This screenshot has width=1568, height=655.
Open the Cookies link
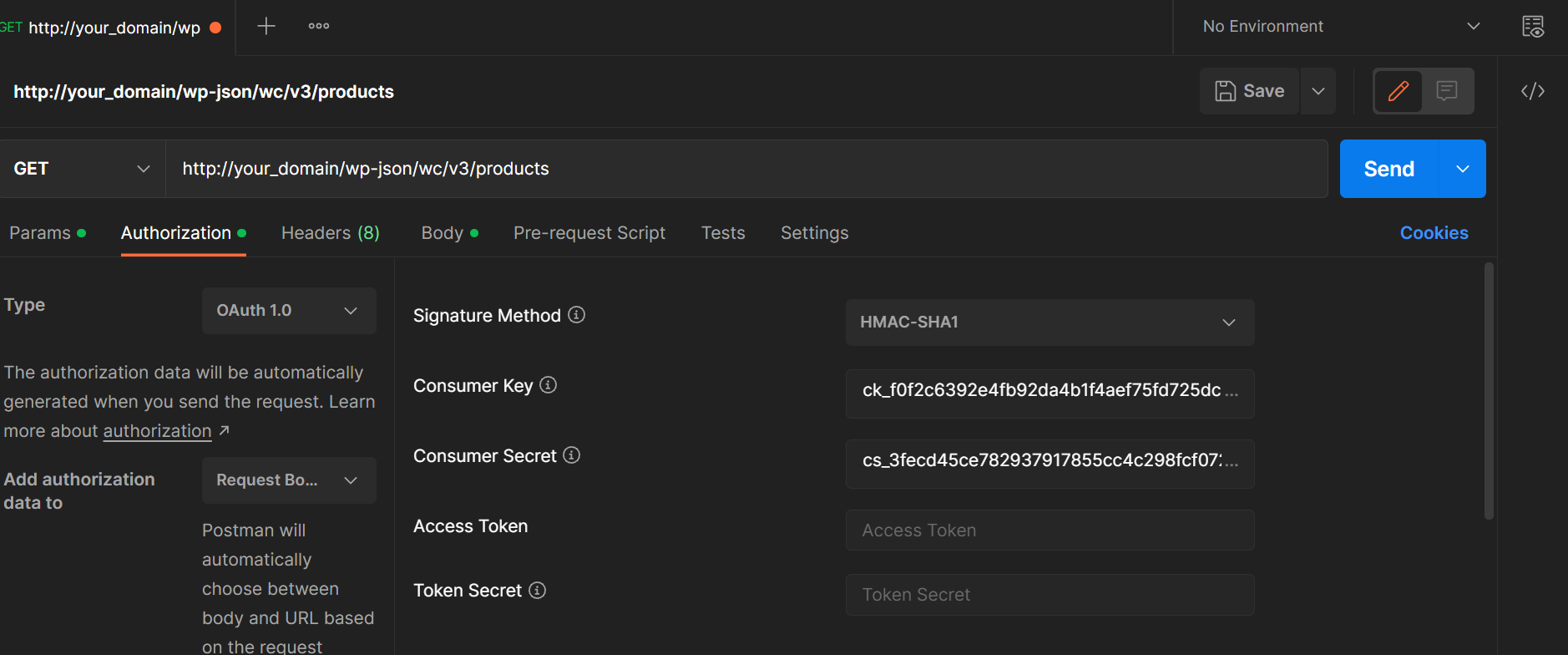[1434, 233]
